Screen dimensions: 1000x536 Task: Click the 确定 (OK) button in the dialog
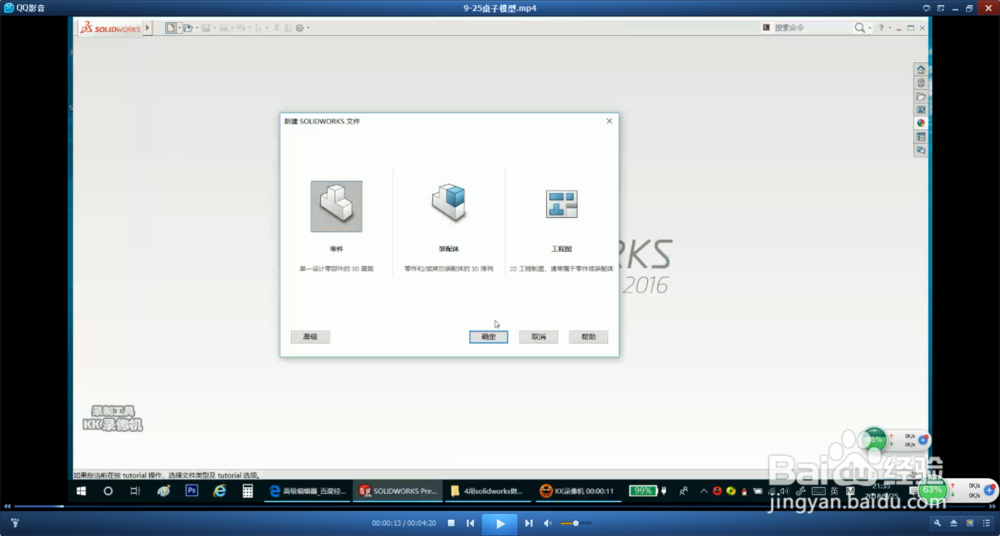pos(489,337)
